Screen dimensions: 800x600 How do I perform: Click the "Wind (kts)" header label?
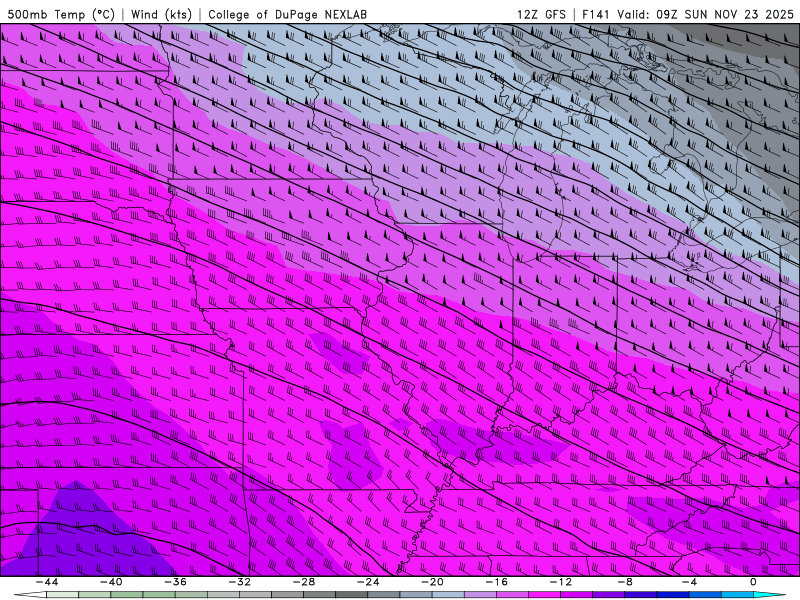coord(161,14)
